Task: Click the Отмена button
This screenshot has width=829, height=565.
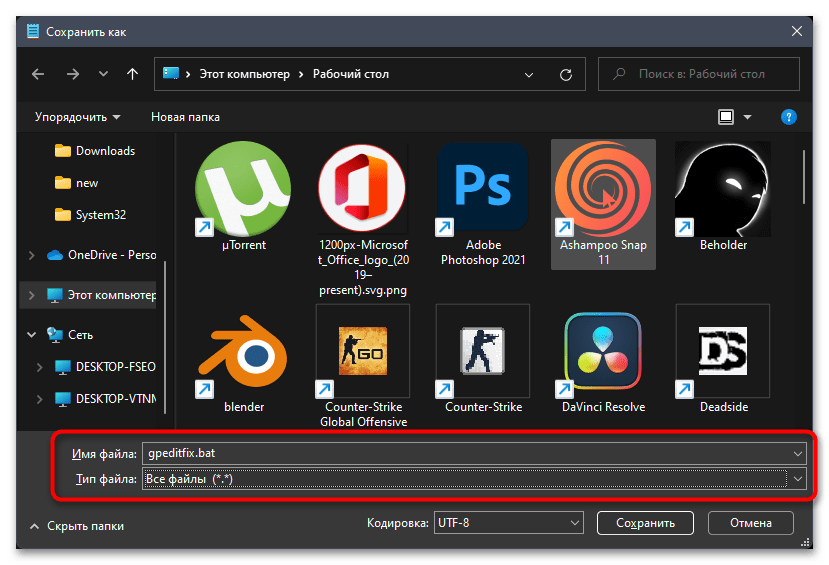Action: pyautogui.click(x=751, y=523)
